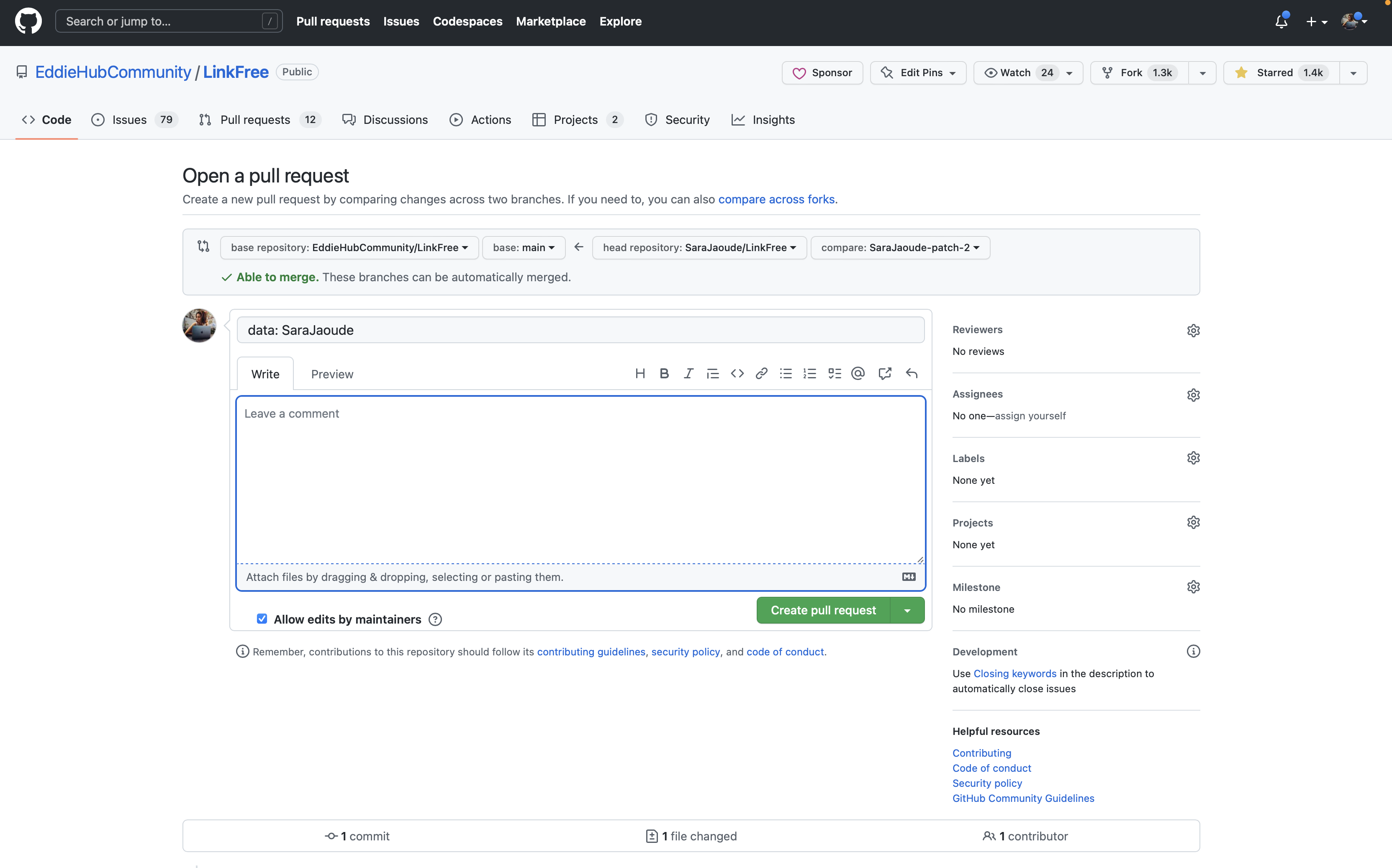Select the Write tab
The image size is (1392, 868).
pyautogui.click(x=265, y=374)
